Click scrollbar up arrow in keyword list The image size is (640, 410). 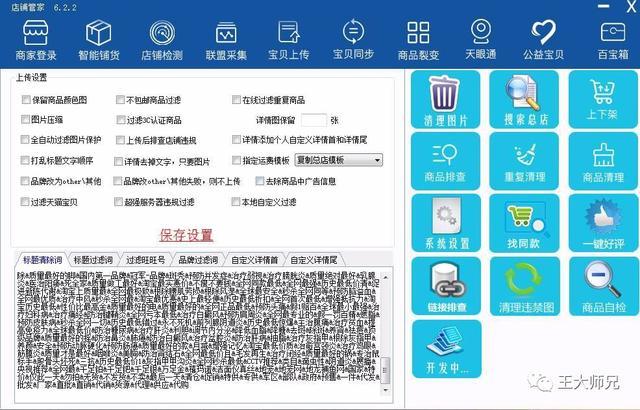coord(385,277)
